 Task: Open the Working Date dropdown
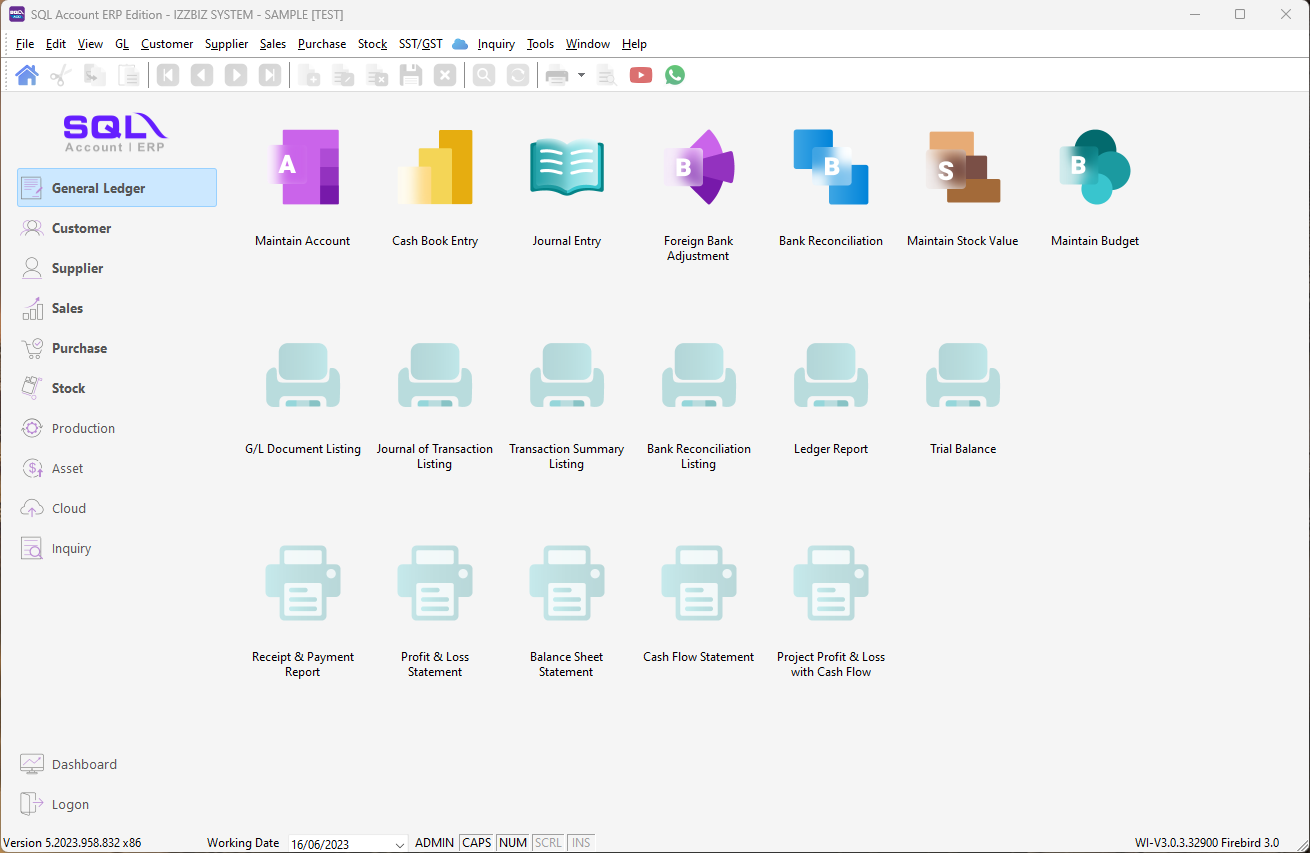[x=399, y=844]
